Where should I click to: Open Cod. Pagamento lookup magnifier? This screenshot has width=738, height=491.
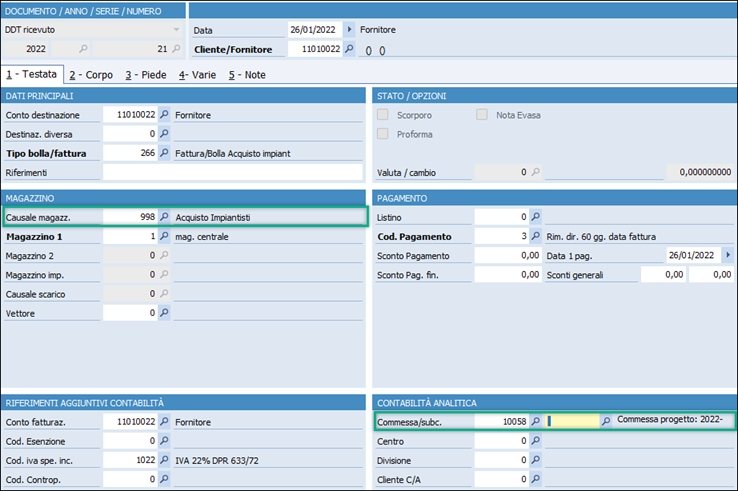pyautogui.click(x=535, y=237)
